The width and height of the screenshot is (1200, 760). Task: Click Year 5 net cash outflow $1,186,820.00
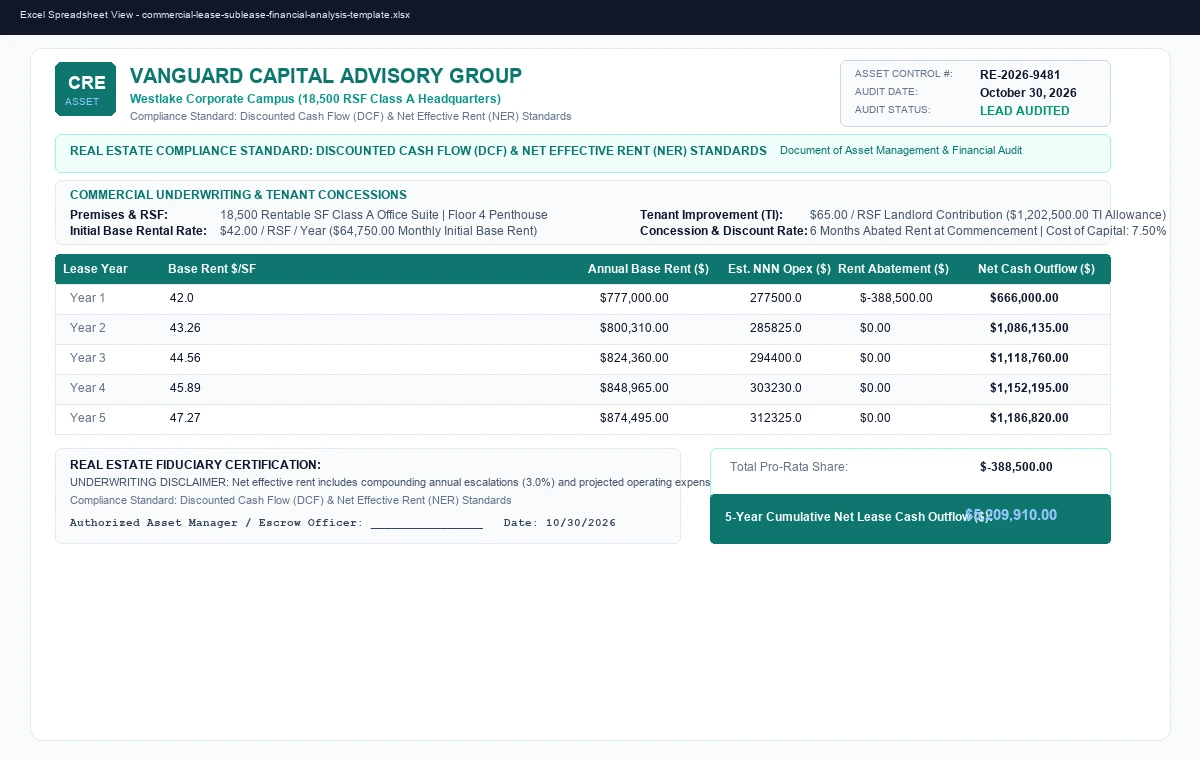tap(1029, 418)
